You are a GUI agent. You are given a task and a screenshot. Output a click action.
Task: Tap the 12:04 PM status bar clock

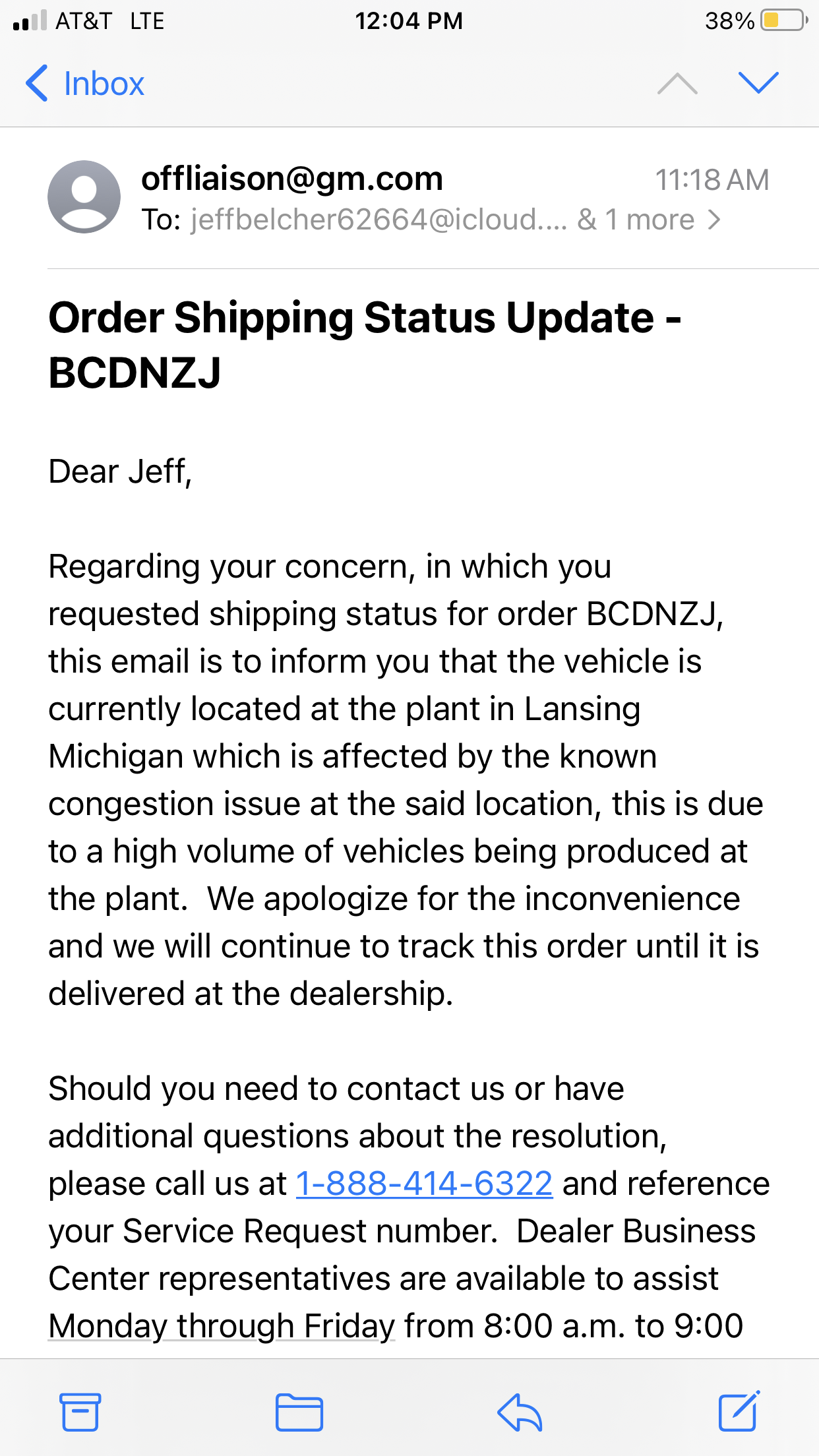pyautogui.click(x=409, y=20)
